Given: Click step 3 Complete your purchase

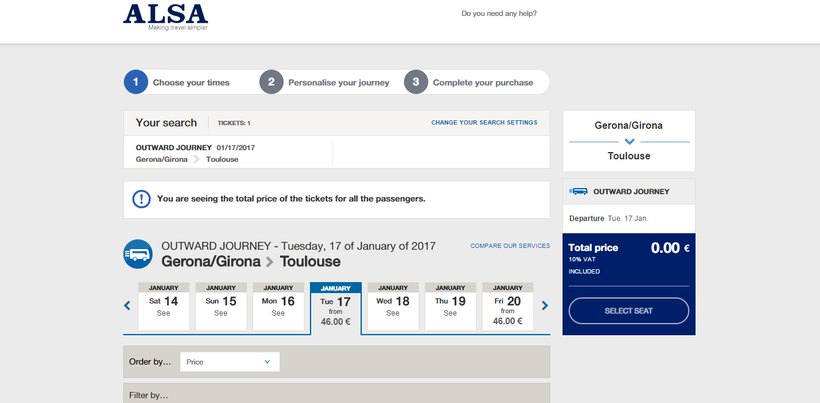Looking at the screenshot, I should pyautogui.click(x=471, y=82).
